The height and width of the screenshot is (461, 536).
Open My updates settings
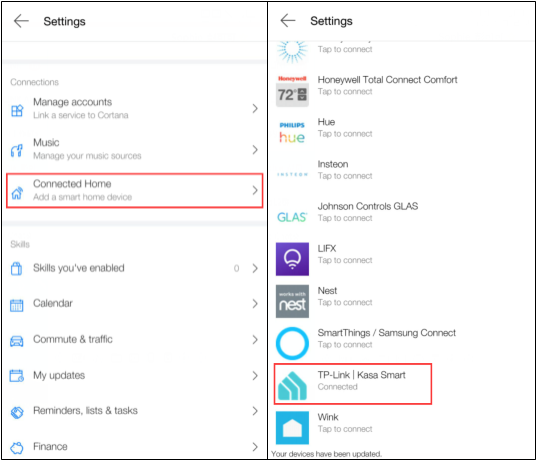(134, 376)
